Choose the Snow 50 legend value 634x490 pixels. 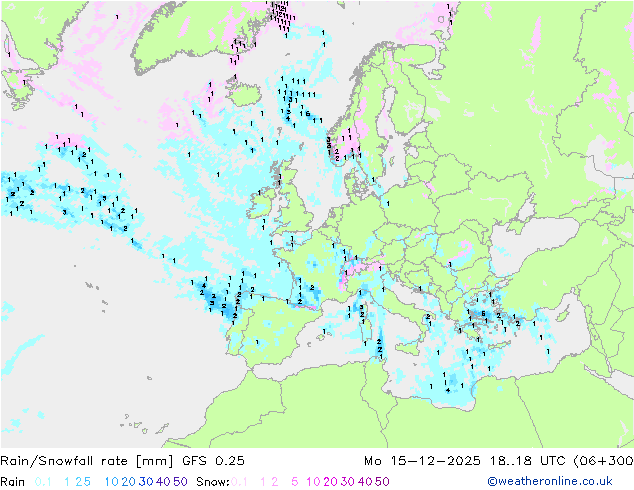click(382, 482)
